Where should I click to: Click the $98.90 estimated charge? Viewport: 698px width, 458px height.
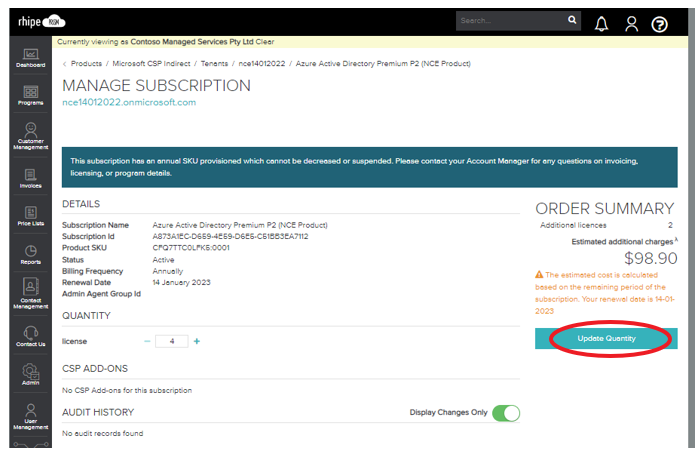tap(650, 258)
